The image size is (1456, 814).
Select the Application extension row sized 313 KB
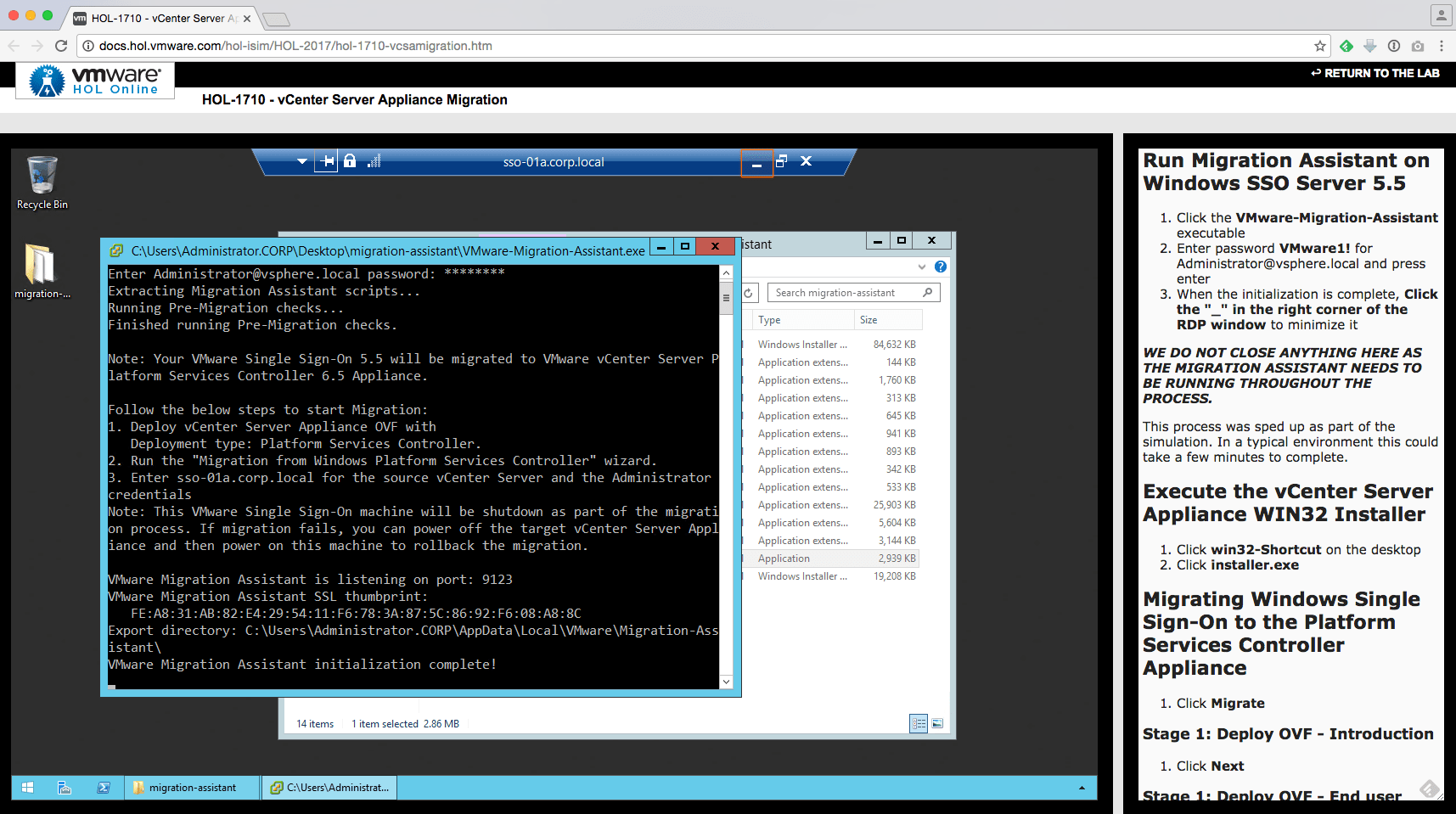(x=830, y=398)
